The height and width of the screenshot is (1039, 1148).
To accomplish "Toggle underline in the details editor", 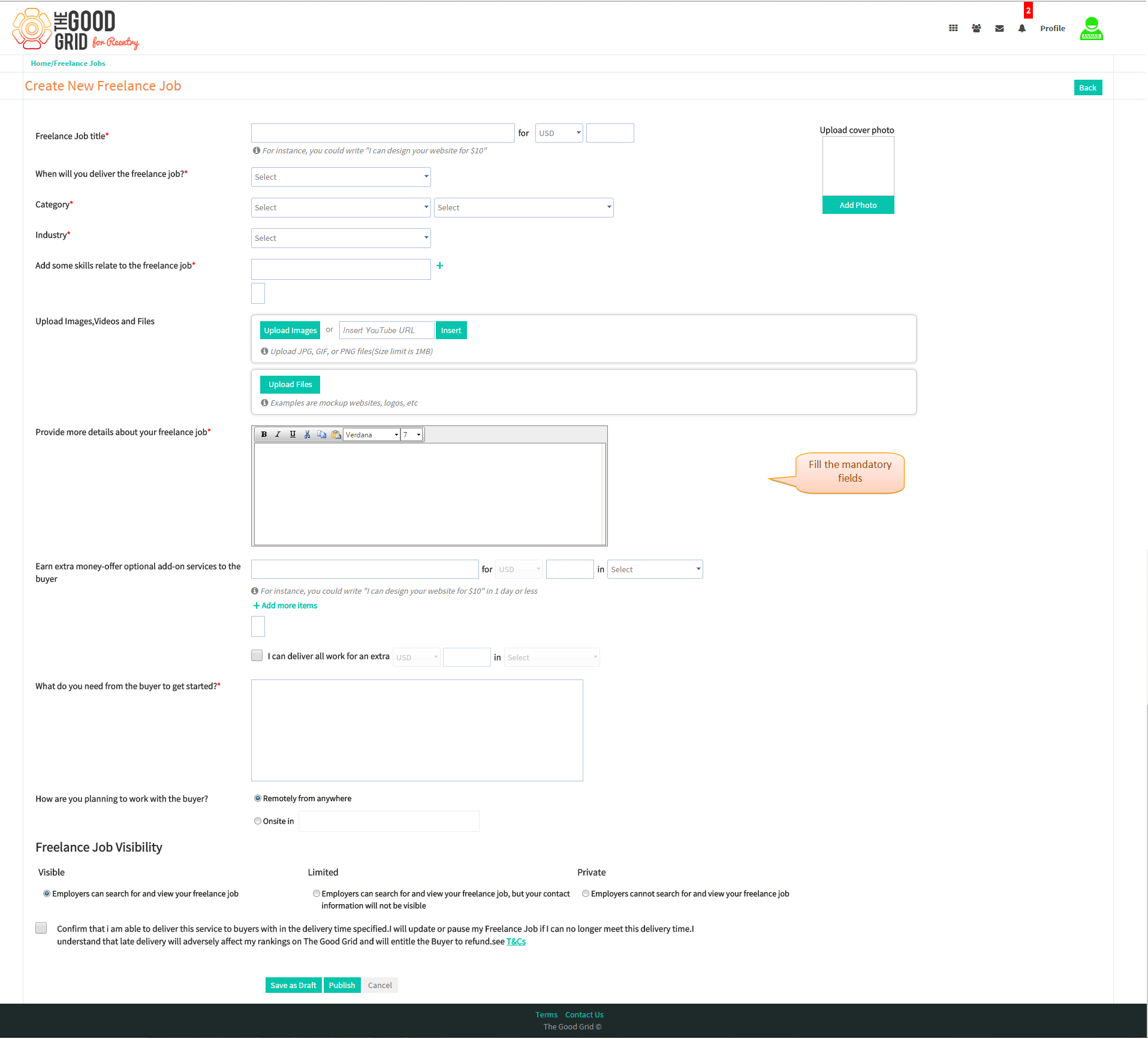I will pos(293,434).
